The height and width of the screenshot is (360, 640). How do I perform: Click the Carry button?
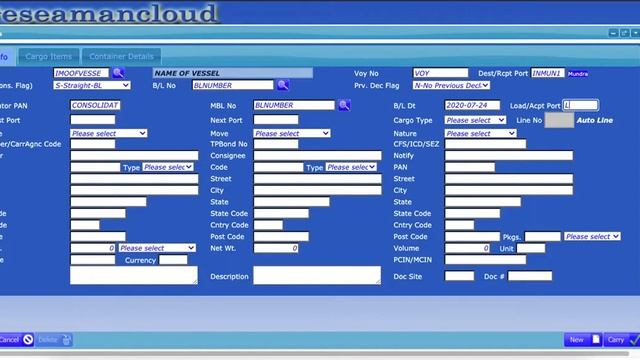point(622,340)
